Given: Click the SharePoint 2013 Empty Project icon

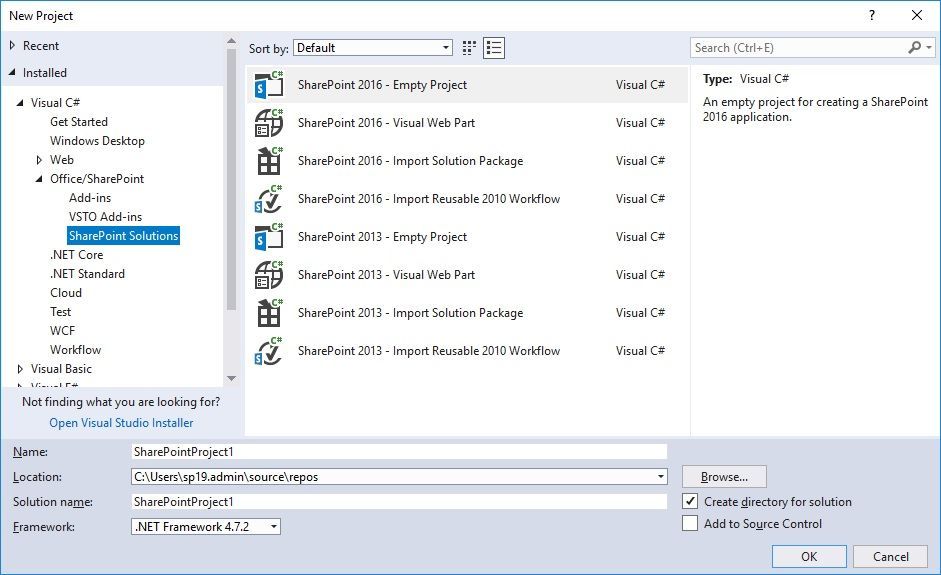Looking at the screenshot, I should (268, 236).
